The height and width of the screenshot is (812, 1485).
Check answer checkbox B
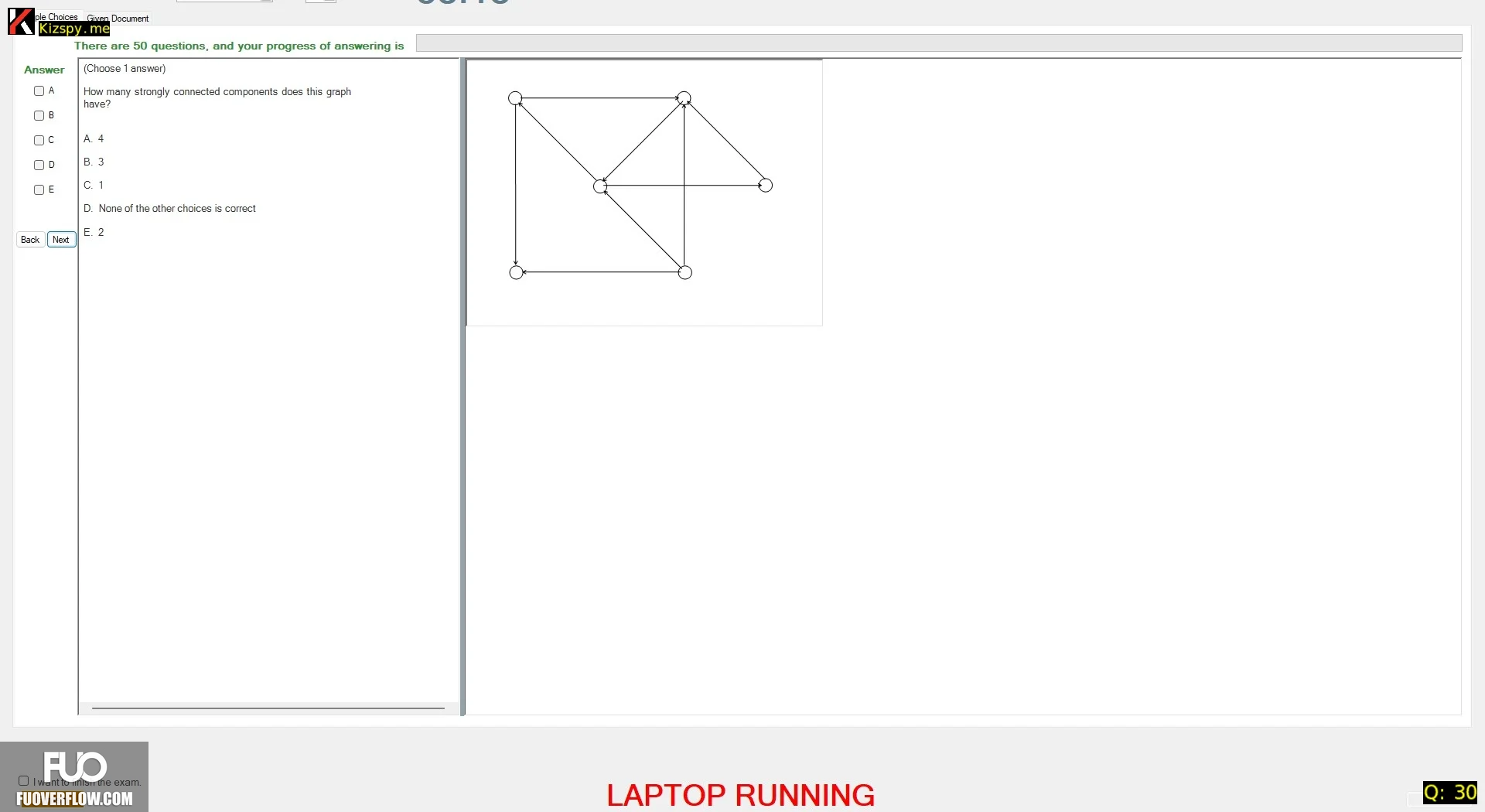coord(39,116)
